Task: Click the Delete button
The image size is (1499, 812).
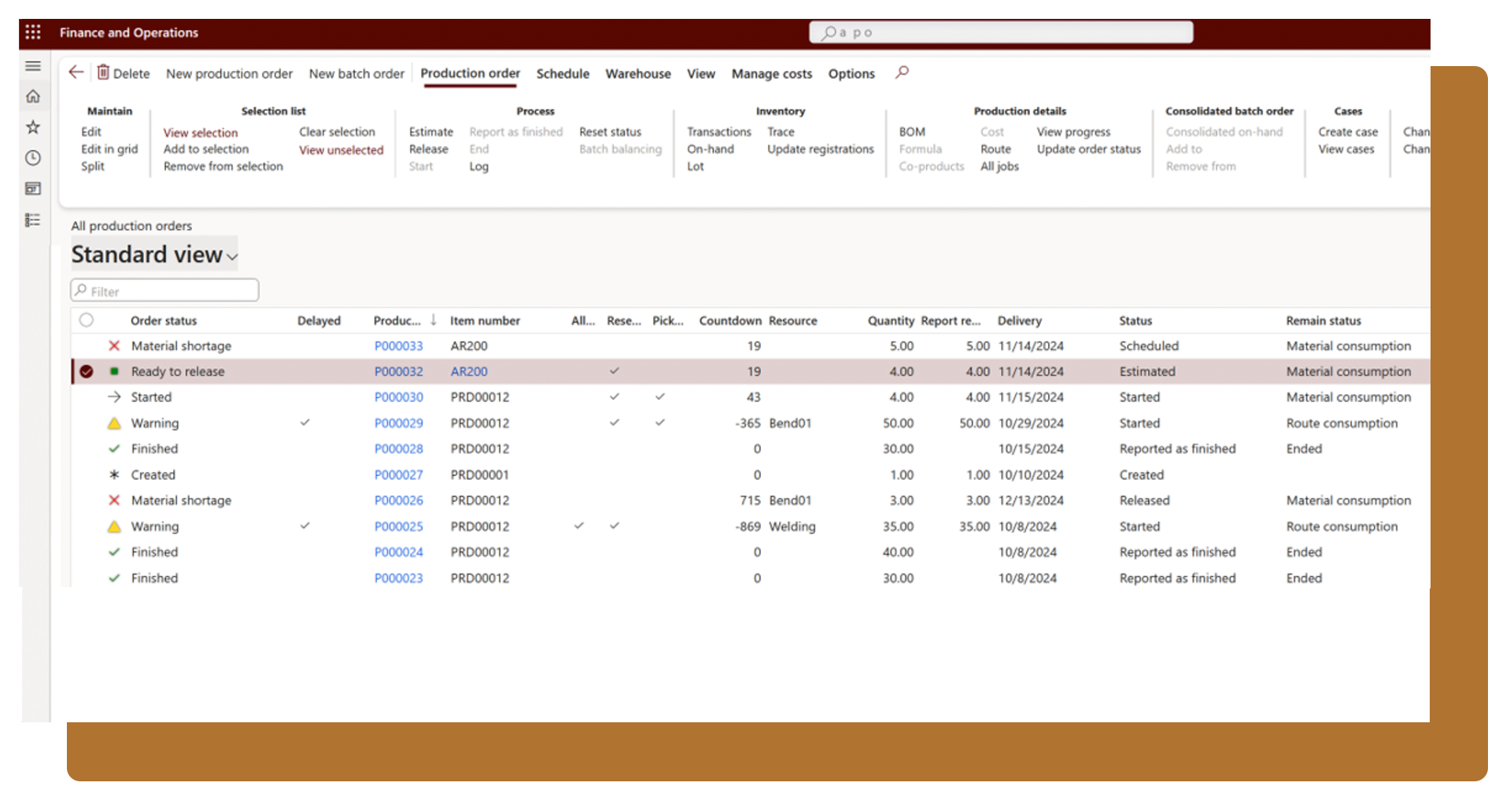Action: coord(124,73)
